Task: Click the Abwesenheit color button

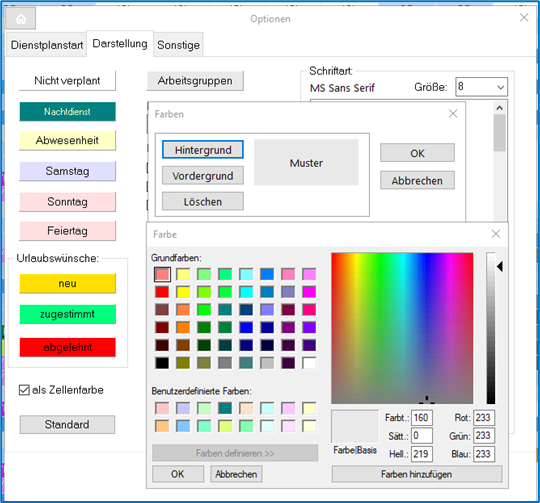Action: click(67, 140)
